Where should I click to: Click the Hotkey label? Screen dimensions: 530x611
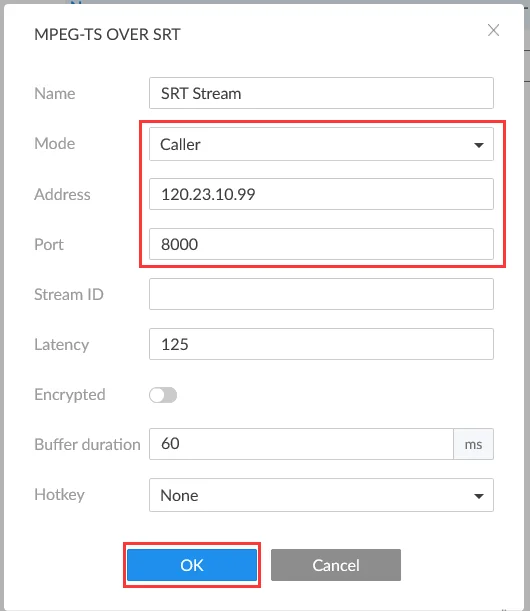pyautogui.click(x=59, y=495)
